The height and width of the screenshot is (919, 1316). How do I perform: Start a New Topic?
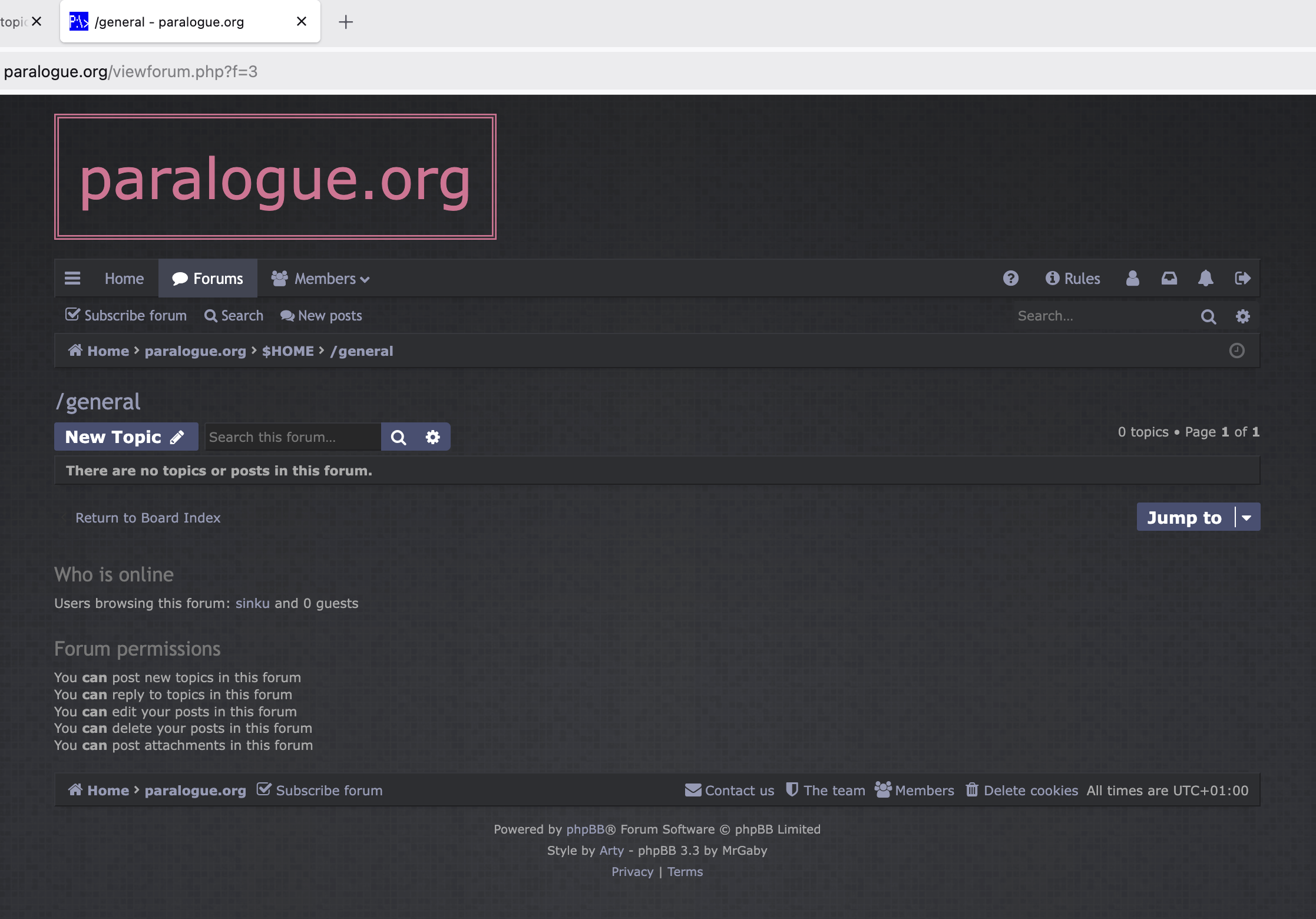[x=126, y=437]
